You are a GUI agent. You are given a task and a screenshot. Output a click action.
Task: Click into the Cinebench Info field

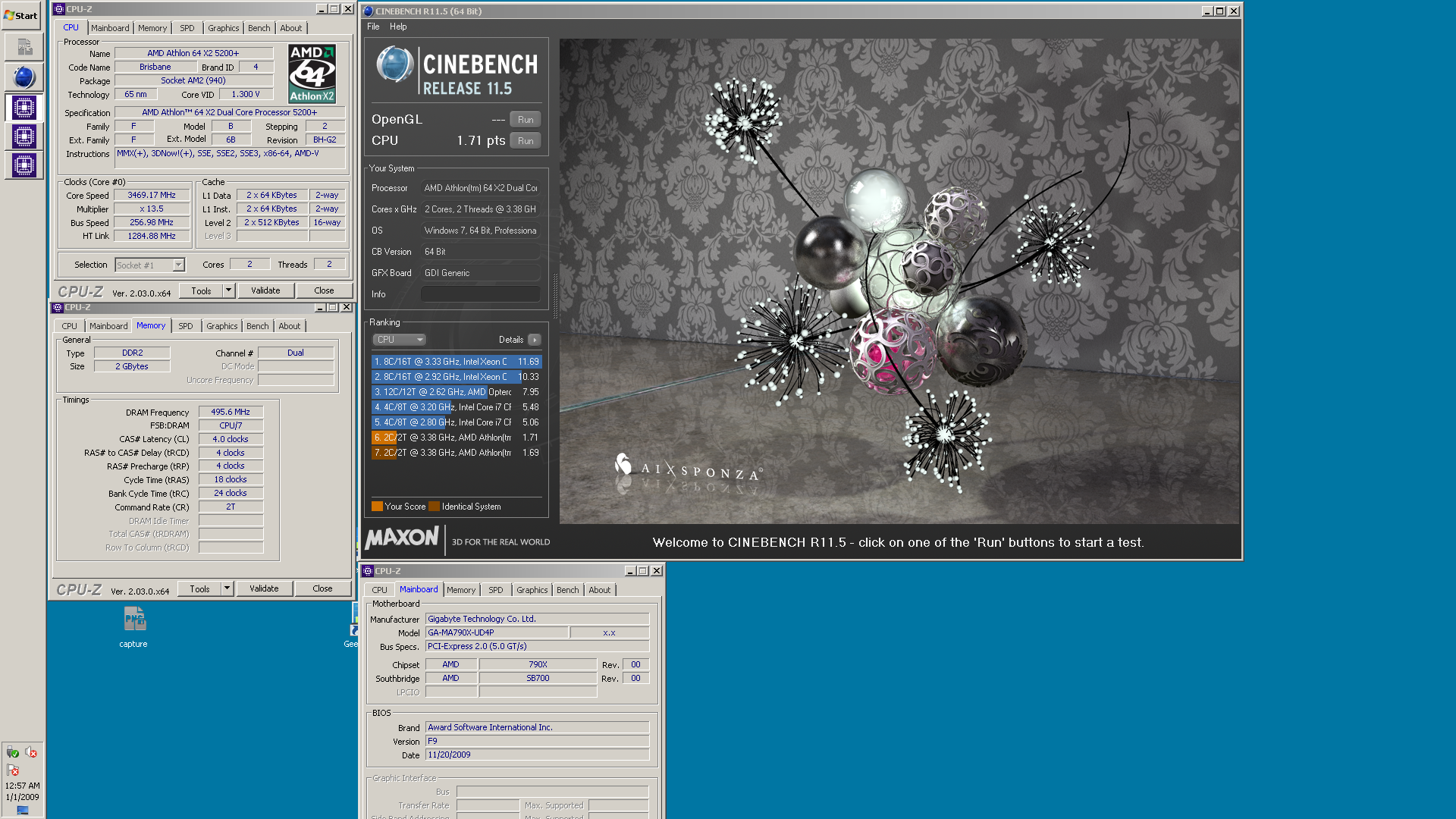pyautogui.click(x=481, y=294)
